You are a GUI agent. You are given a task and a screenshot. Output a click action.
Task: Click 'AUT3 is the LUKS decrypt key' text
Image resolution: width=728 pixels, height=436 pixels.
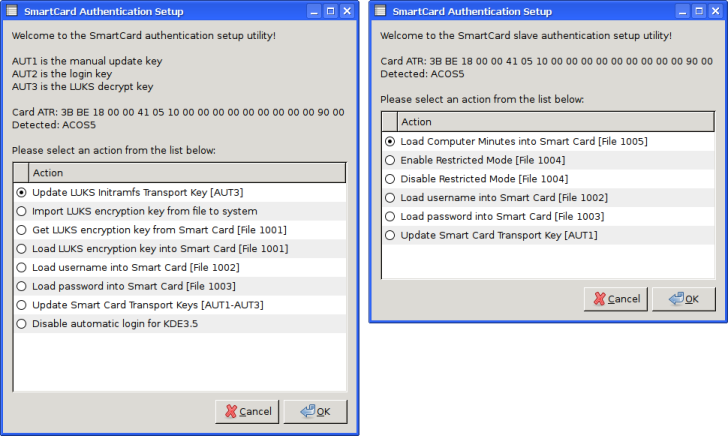[83, 87]
